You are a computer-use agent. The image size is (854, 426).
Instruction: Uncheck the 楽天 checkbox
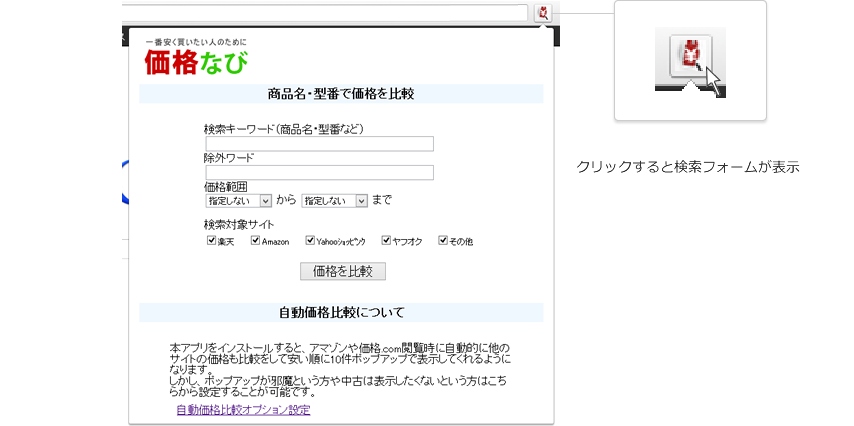pyautogui.click(x=211, y=240)
